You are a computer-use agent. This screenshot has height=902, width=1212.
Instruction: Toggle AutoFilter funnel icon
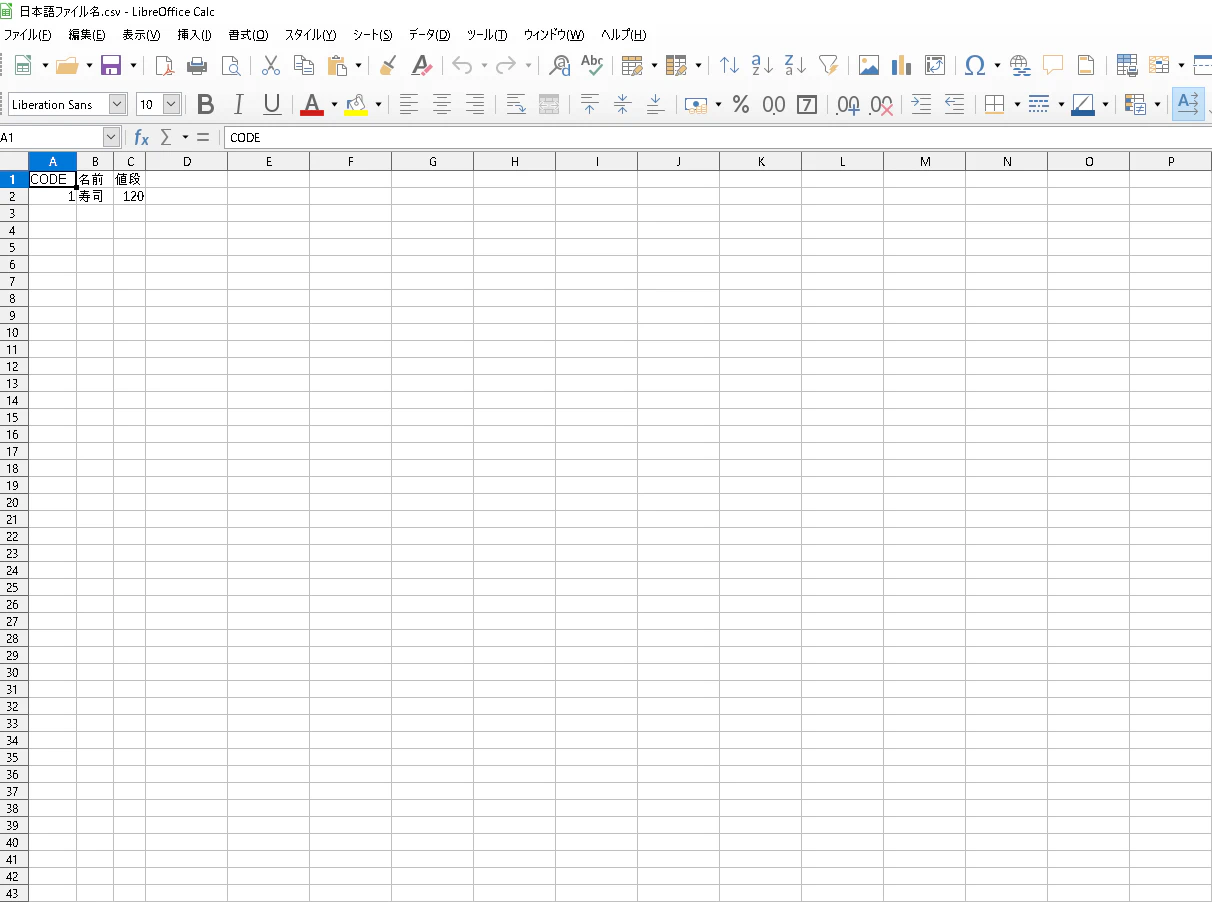tap(828, 66)
